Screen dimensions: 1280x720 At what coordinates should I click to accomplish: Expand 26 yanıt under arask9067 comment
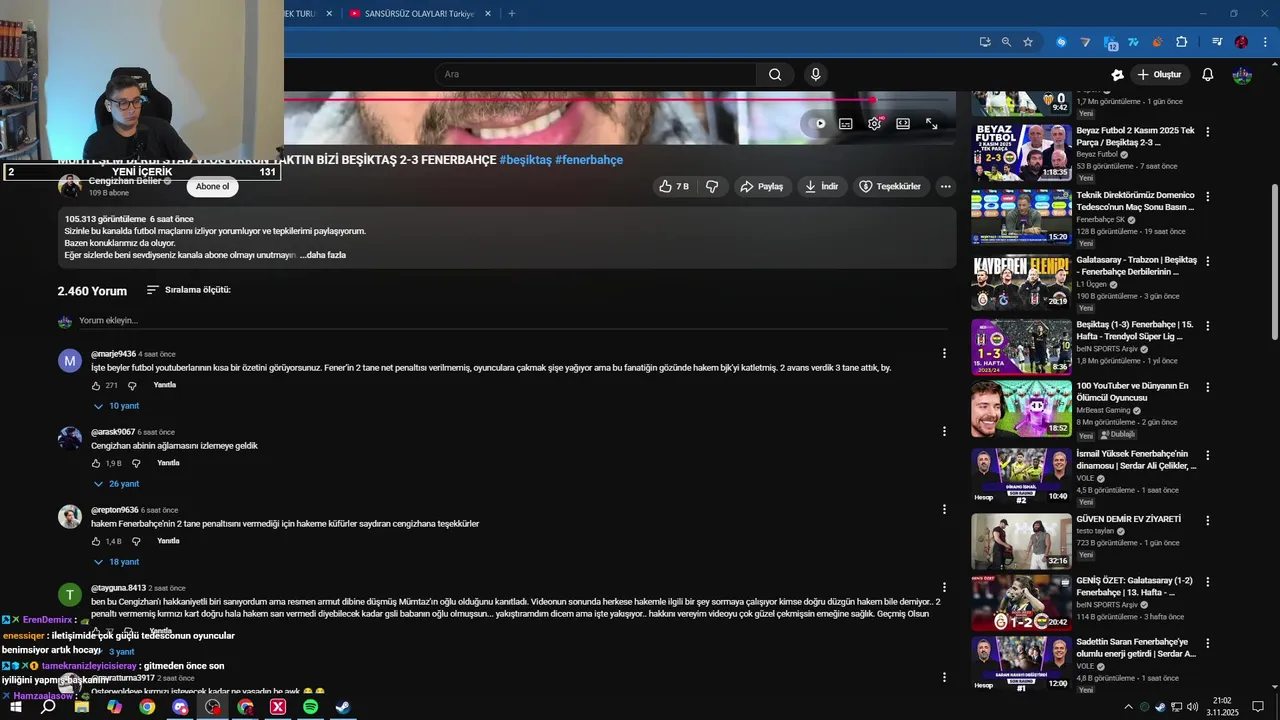pos(117,484)
